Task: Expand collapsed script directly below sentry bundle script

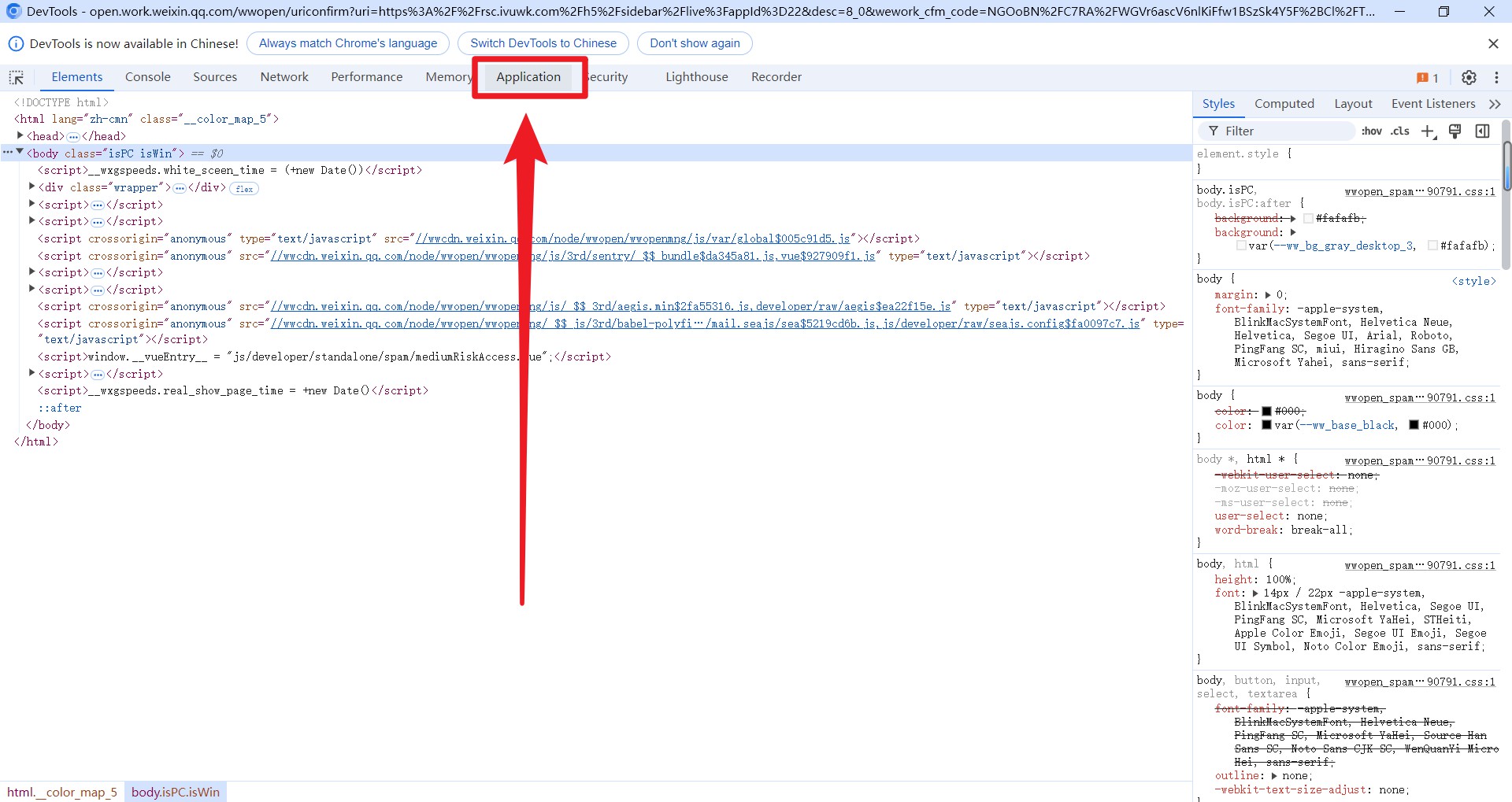Action: coord(32,272)
